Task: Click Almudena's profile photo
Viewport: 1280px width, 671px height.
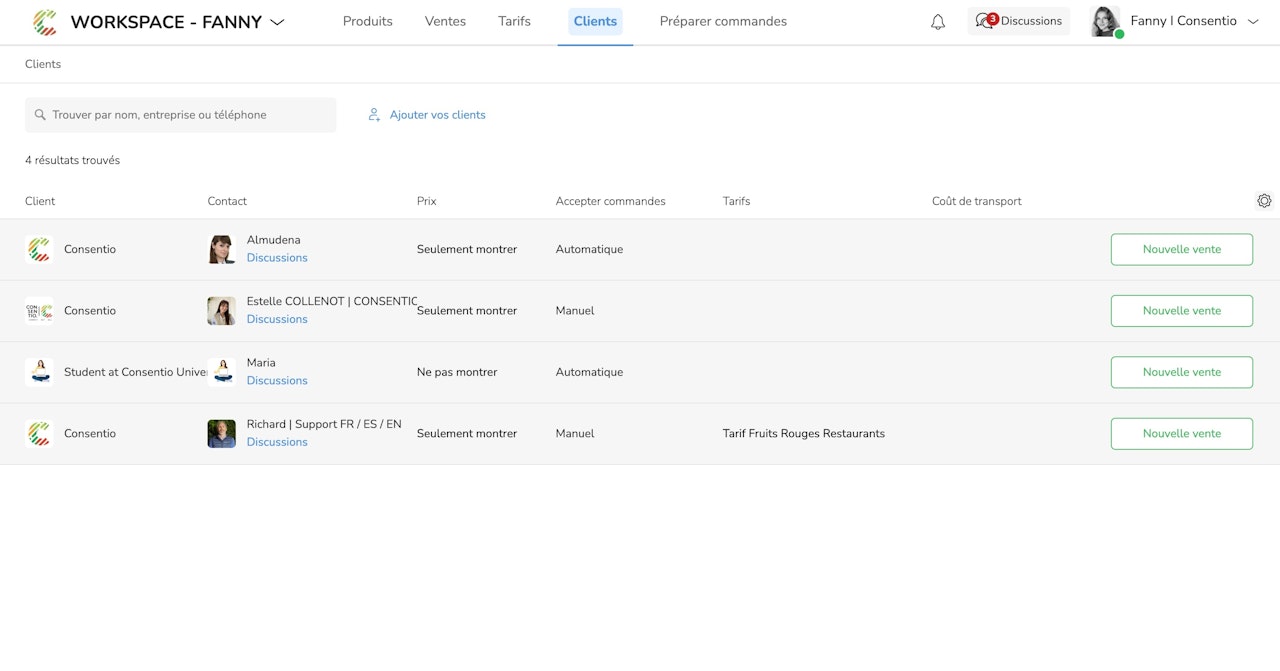Action: coord(222,250)
